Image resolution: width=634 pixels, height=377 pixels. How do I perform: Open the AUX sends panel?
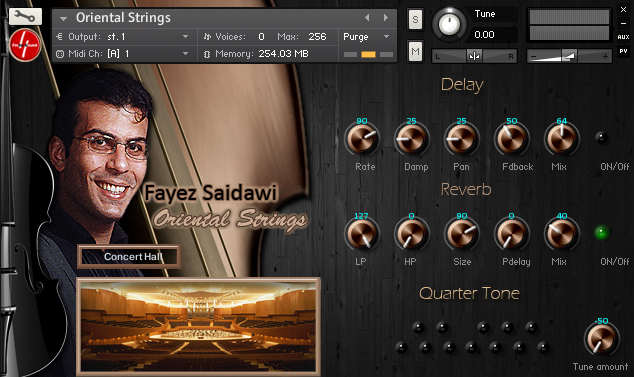pos(623,37)
